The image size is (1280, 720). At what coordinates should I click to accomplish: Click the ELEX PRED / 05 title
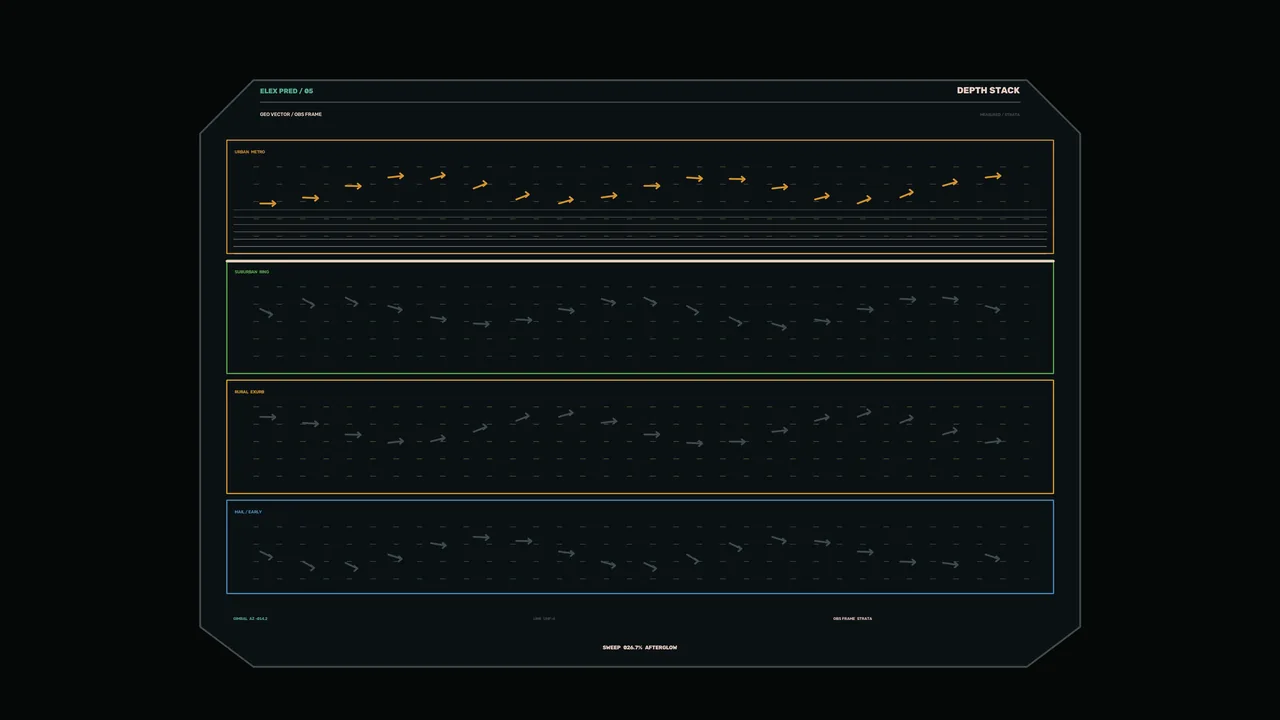pyautogui.click(x=286, y=91)
